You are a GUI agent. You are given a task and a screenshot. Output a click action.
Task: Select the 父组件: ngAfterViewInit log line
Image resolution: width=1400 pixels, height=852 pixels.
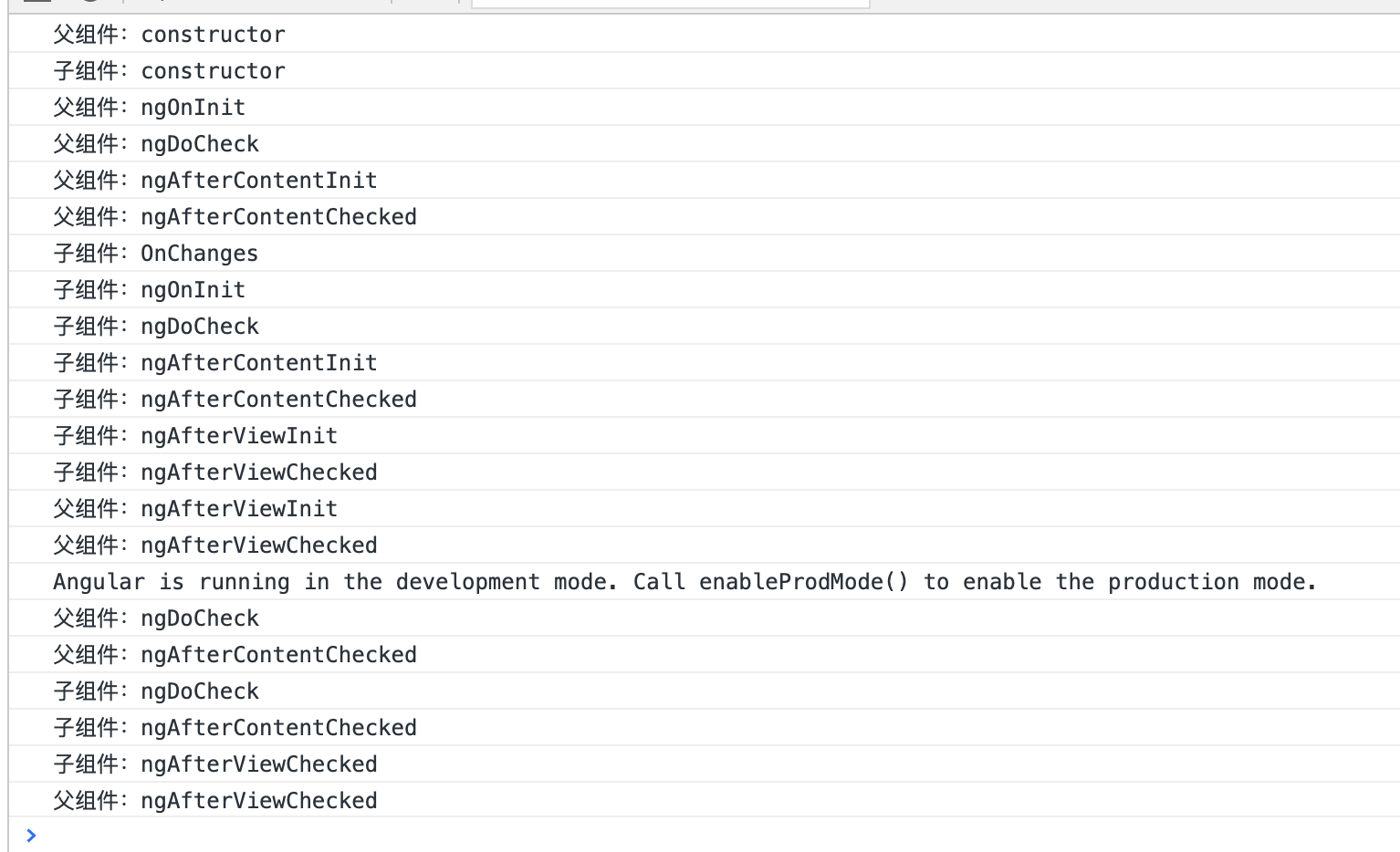(195, 509)
